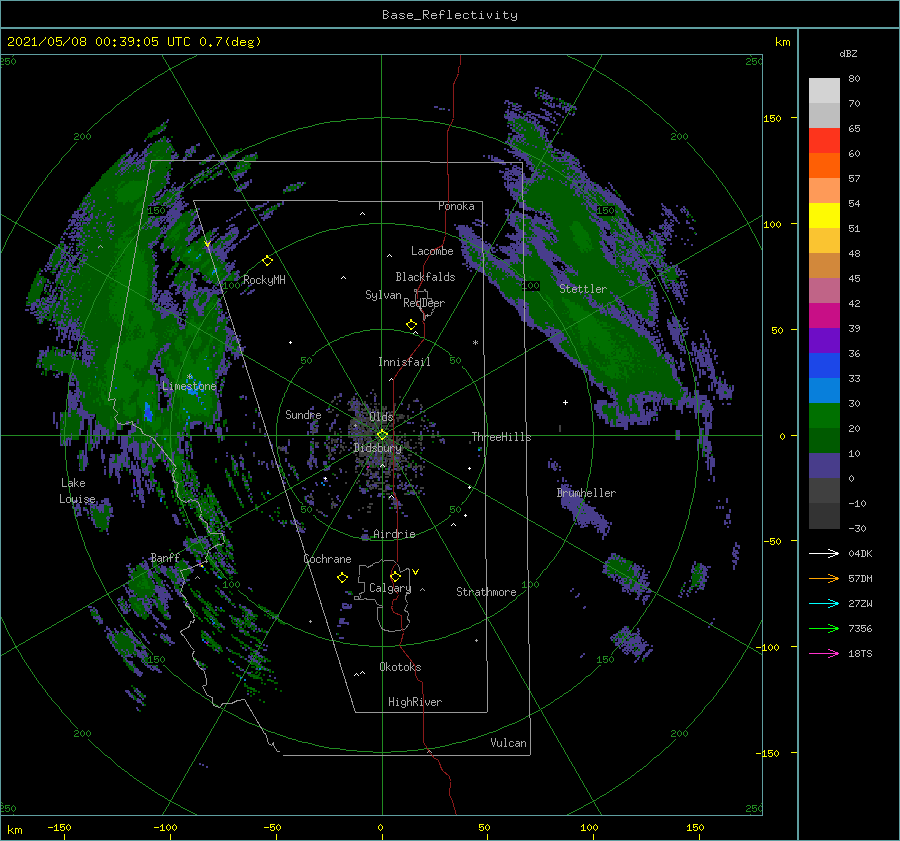Click the Limestone label

[189, 386]
